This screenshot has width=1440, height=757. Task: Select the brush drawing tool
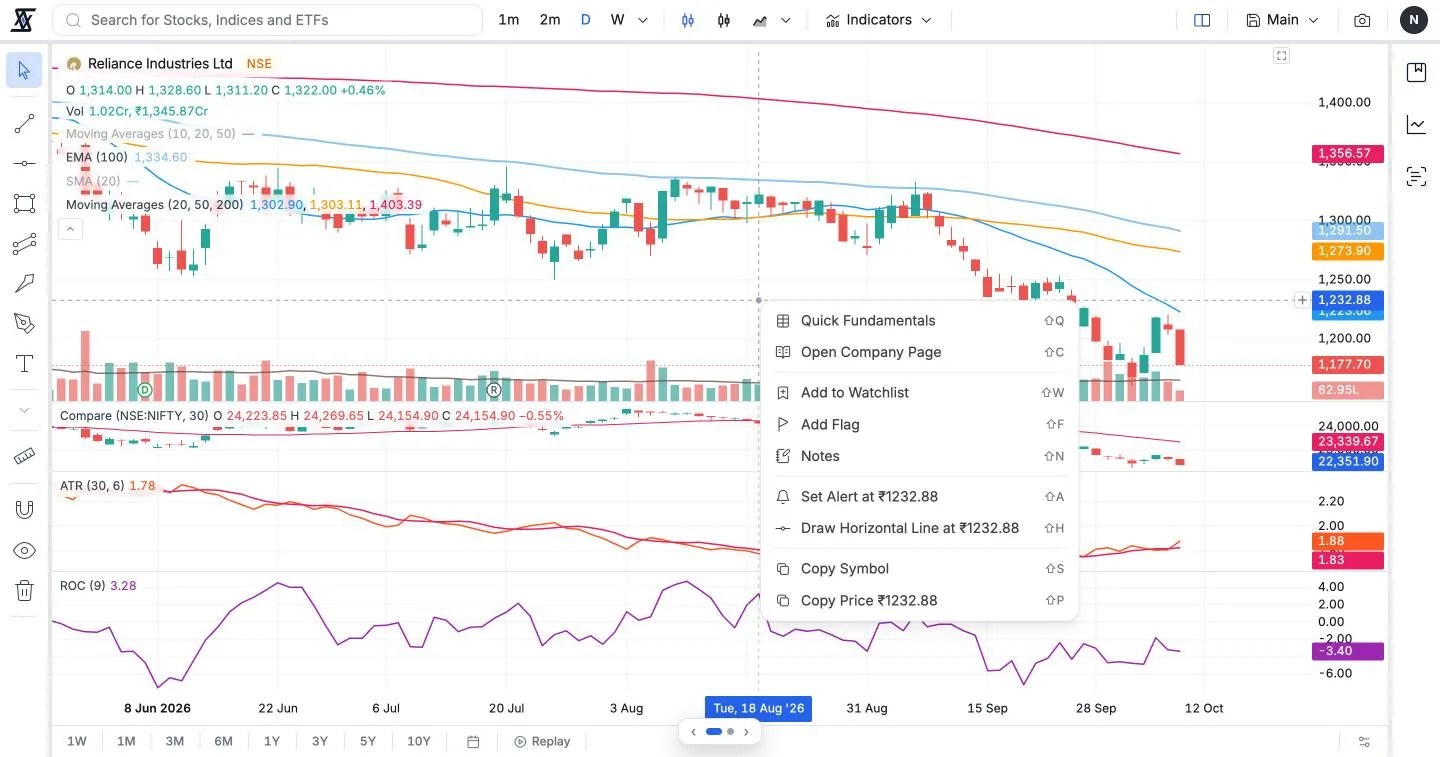click(24, 283)
